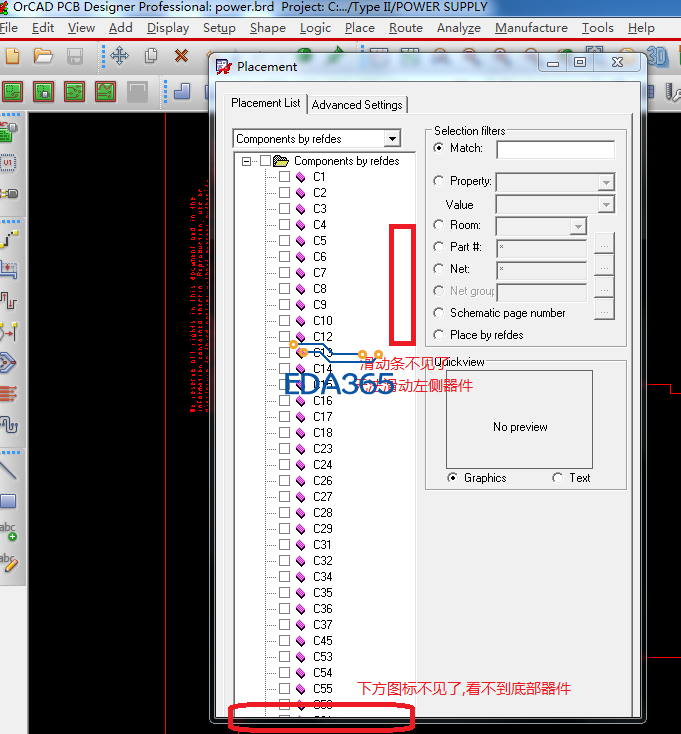
Task: Tick the checkbox for component C1
Action: 285,176
